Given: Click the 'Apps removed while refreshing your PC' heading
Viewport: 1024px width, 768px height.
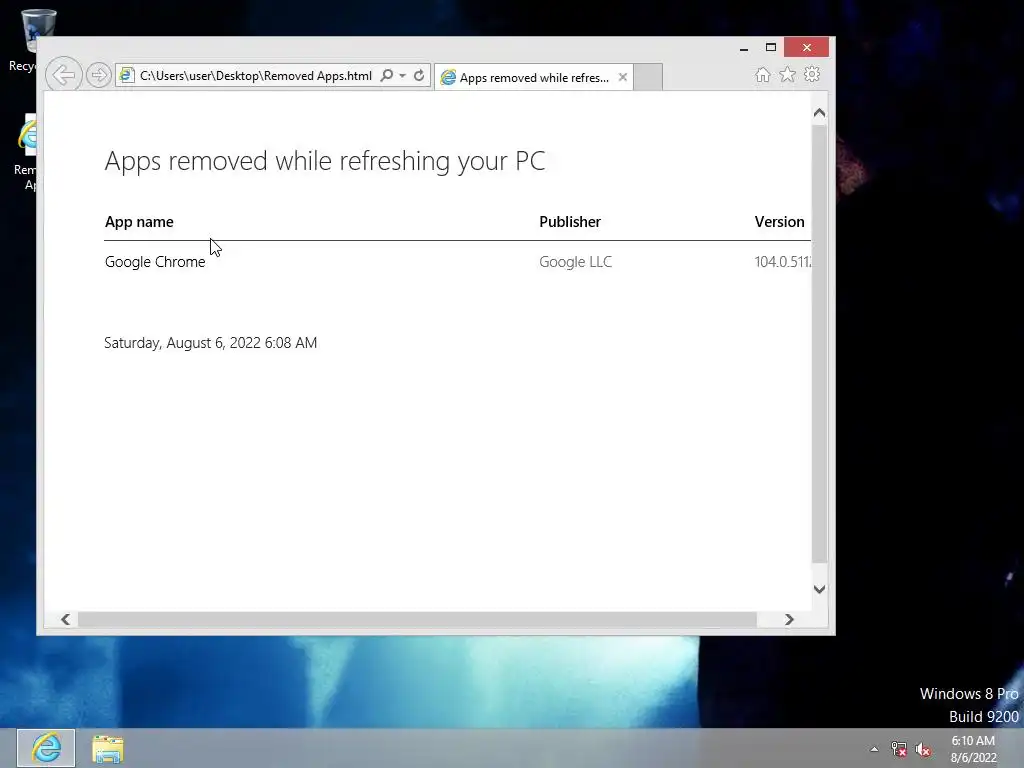Looking at the screenshot, I should click(325, 161).
